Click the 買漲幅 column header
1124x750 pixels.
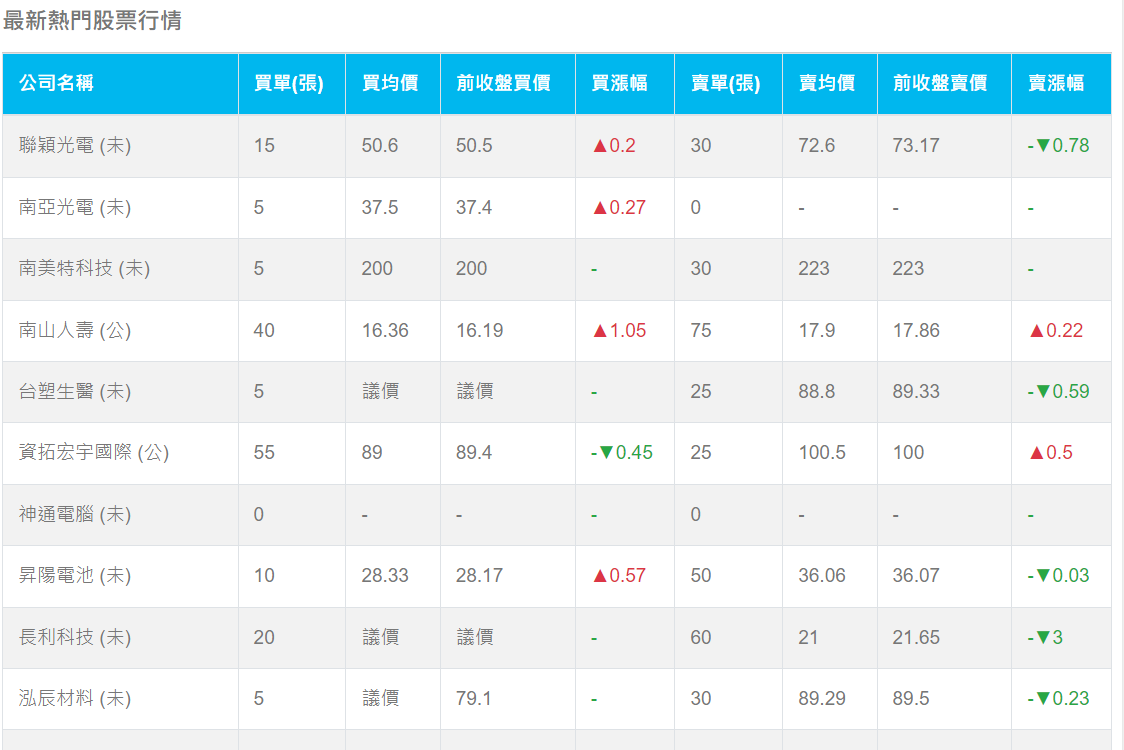click(x=625, y=83)
